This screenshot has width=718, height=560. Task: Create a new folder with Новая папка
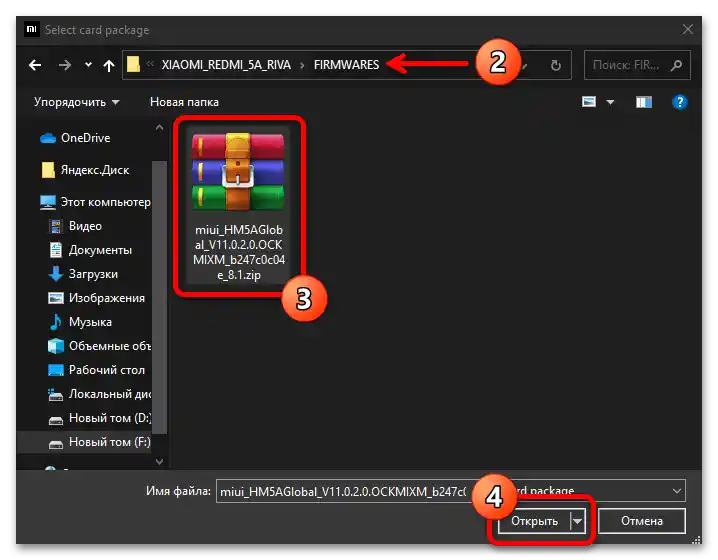pos(184,102)
